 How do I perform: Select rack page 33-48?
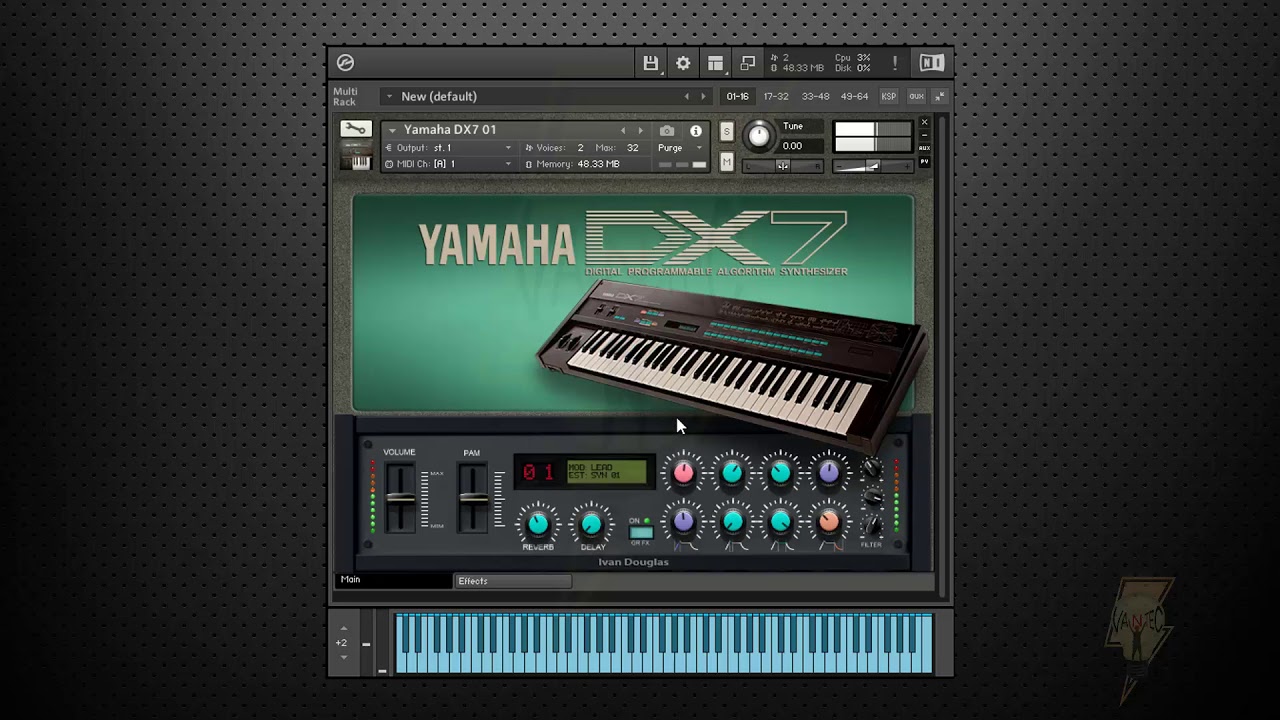point(815,97)
